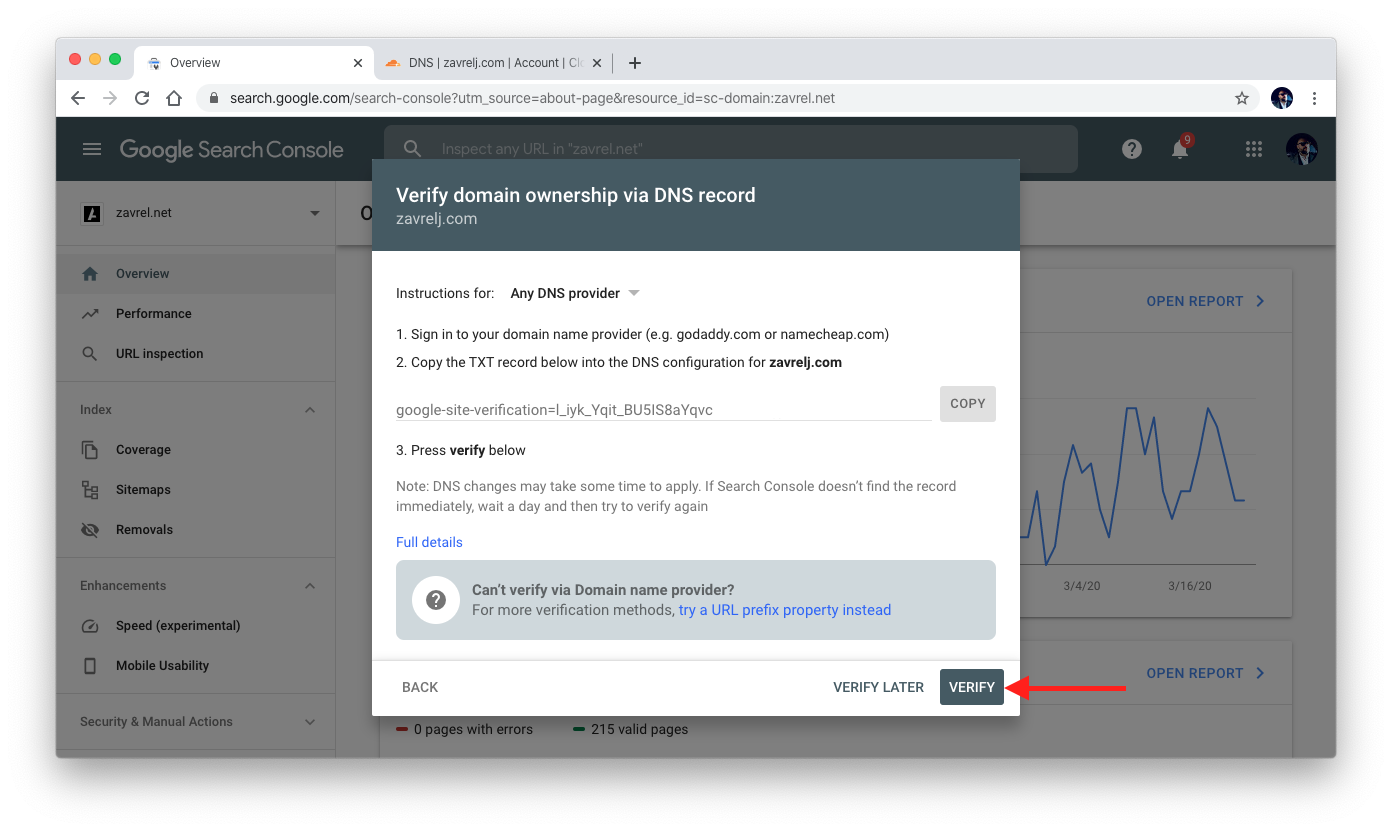Viewport: 1392px width, 832px height.
Task: Click the Coverage pages icon
Action: (x=90, y=450)
